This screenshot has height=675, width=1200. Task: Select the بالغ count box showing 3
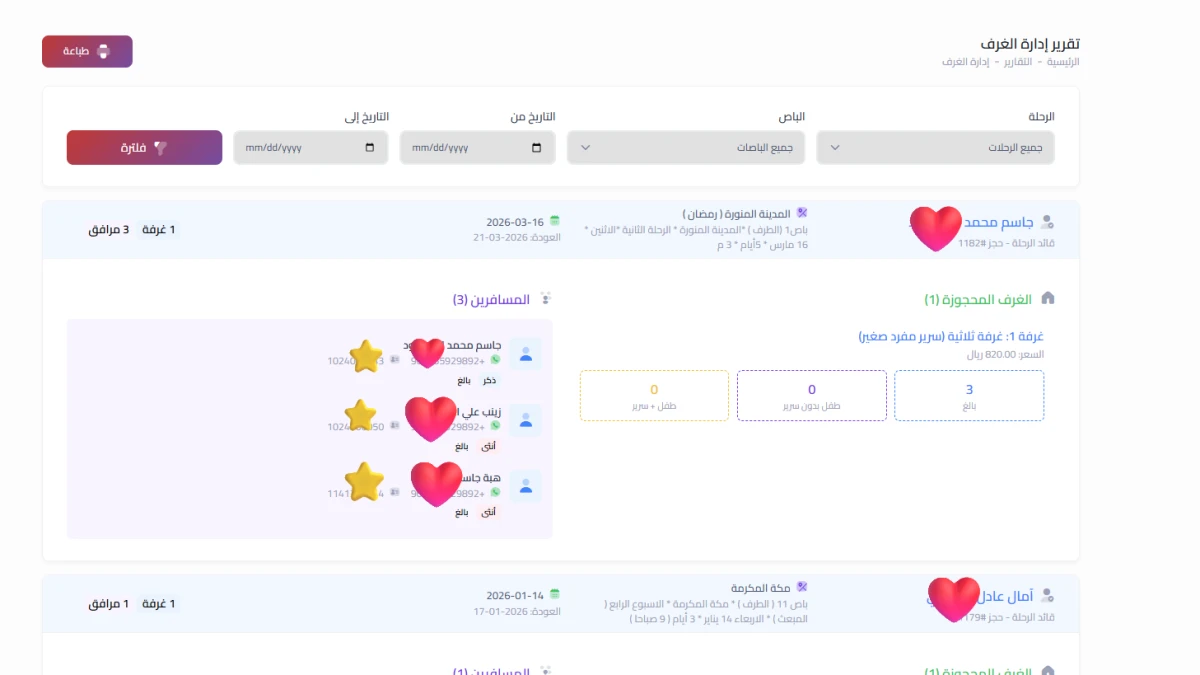point(969,395)
